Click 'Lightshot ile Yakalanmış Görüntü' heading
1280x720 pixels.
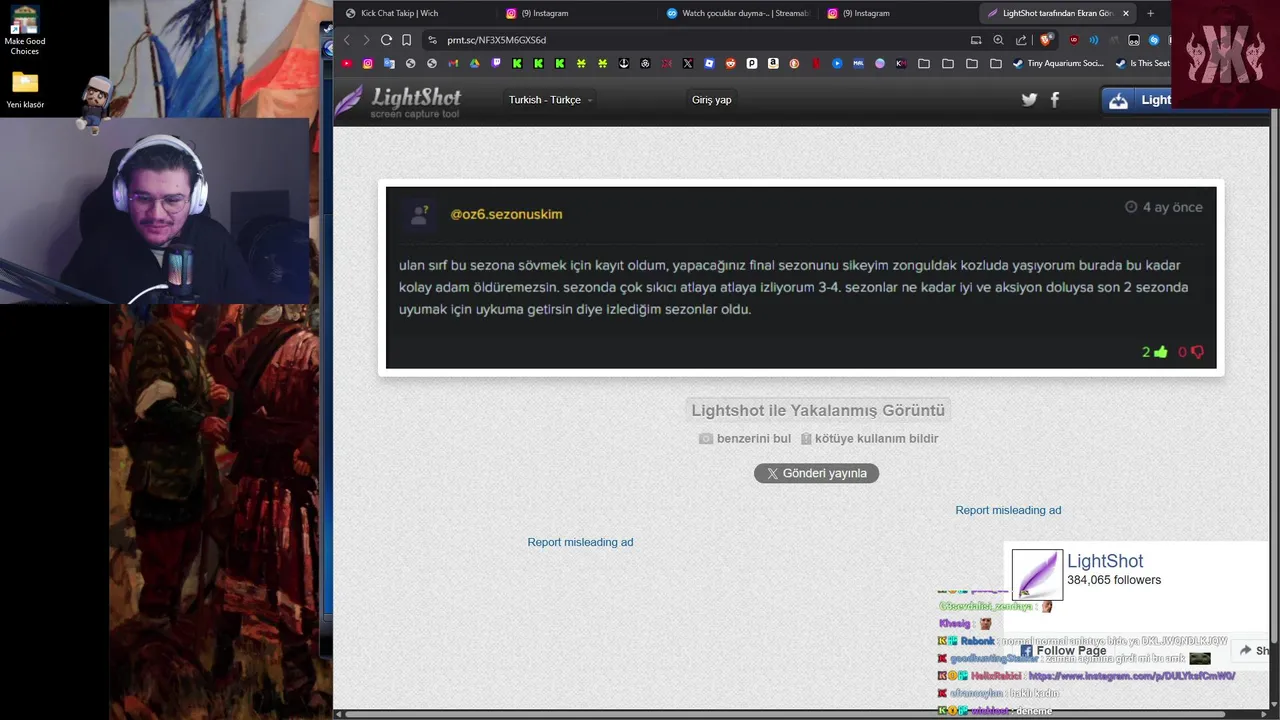pyautogui.click(x=818, y=410)
